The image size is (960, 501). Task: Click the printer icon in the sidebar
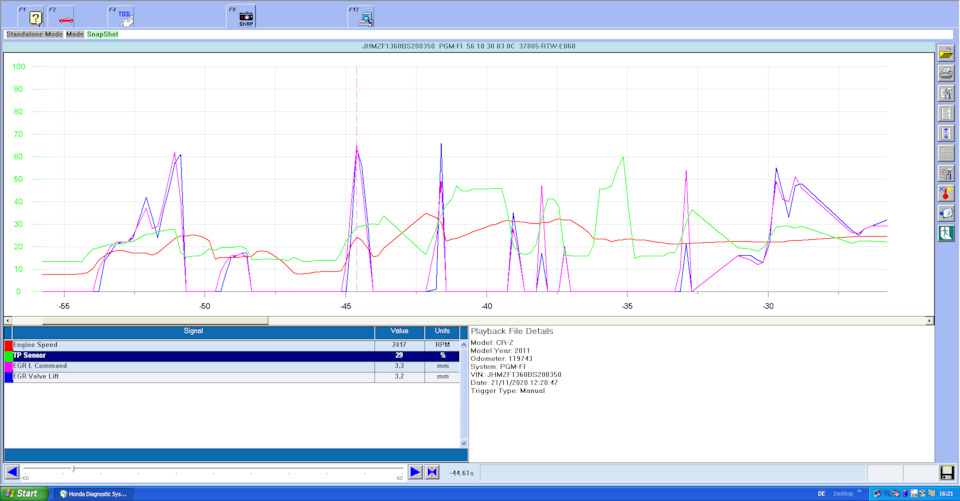(x=946, y=73)
